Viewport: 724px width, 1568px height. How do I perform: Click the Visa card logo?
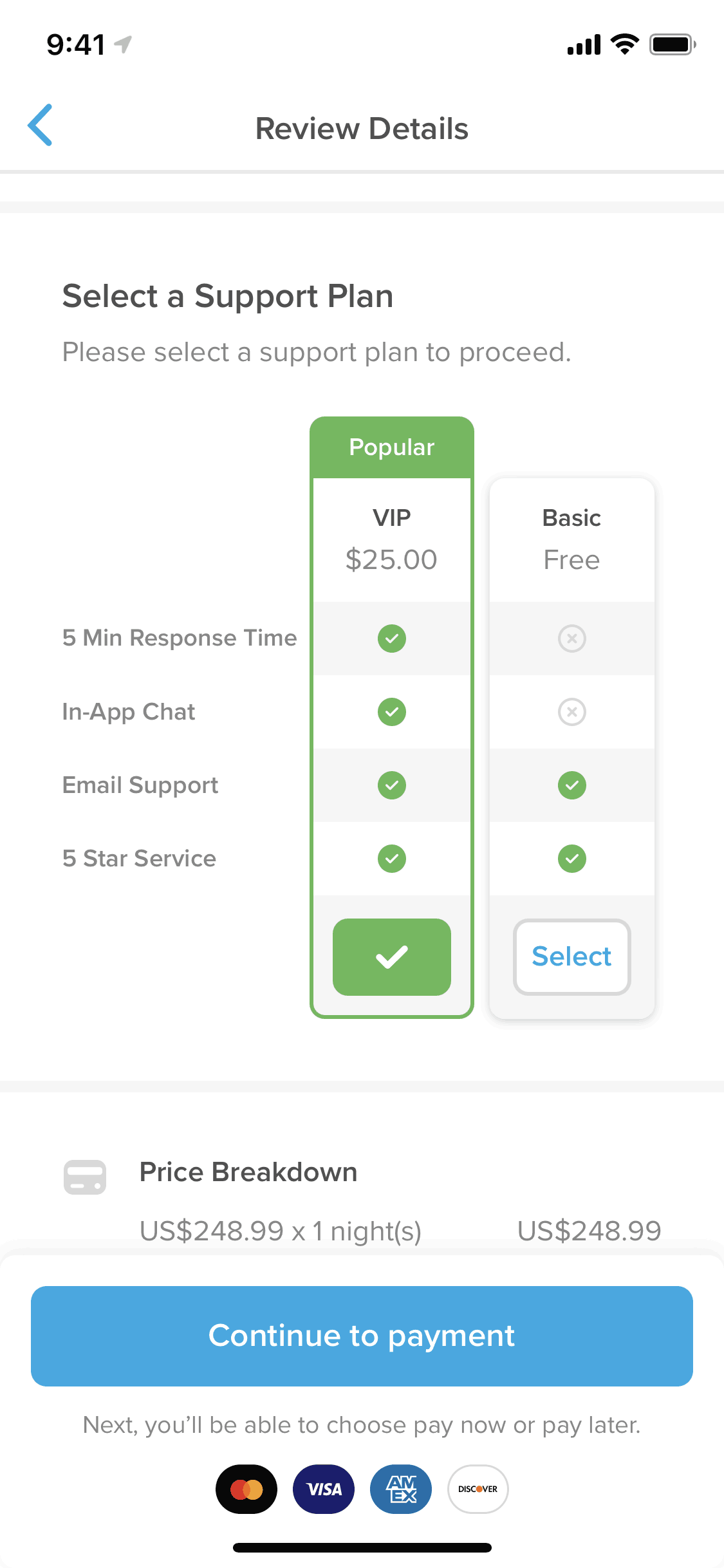coord(324,1489)
